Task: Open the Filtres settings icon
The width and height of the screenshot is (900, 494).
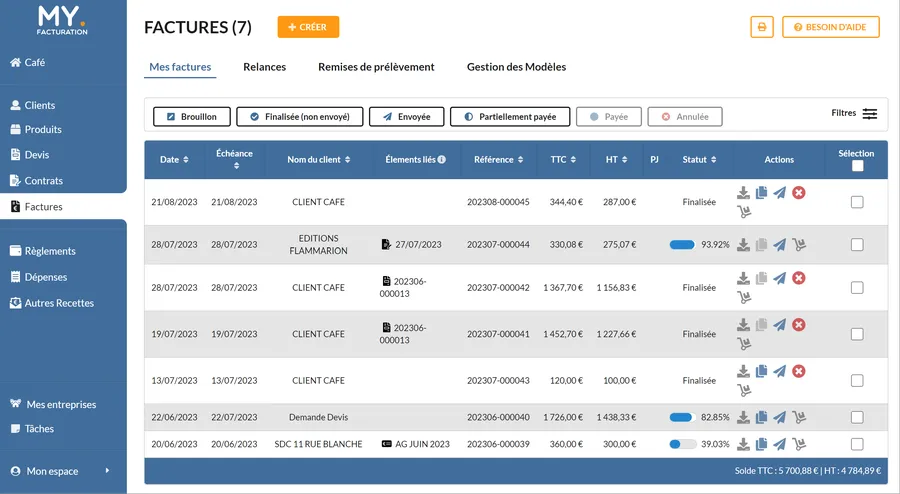Action: 870,114
